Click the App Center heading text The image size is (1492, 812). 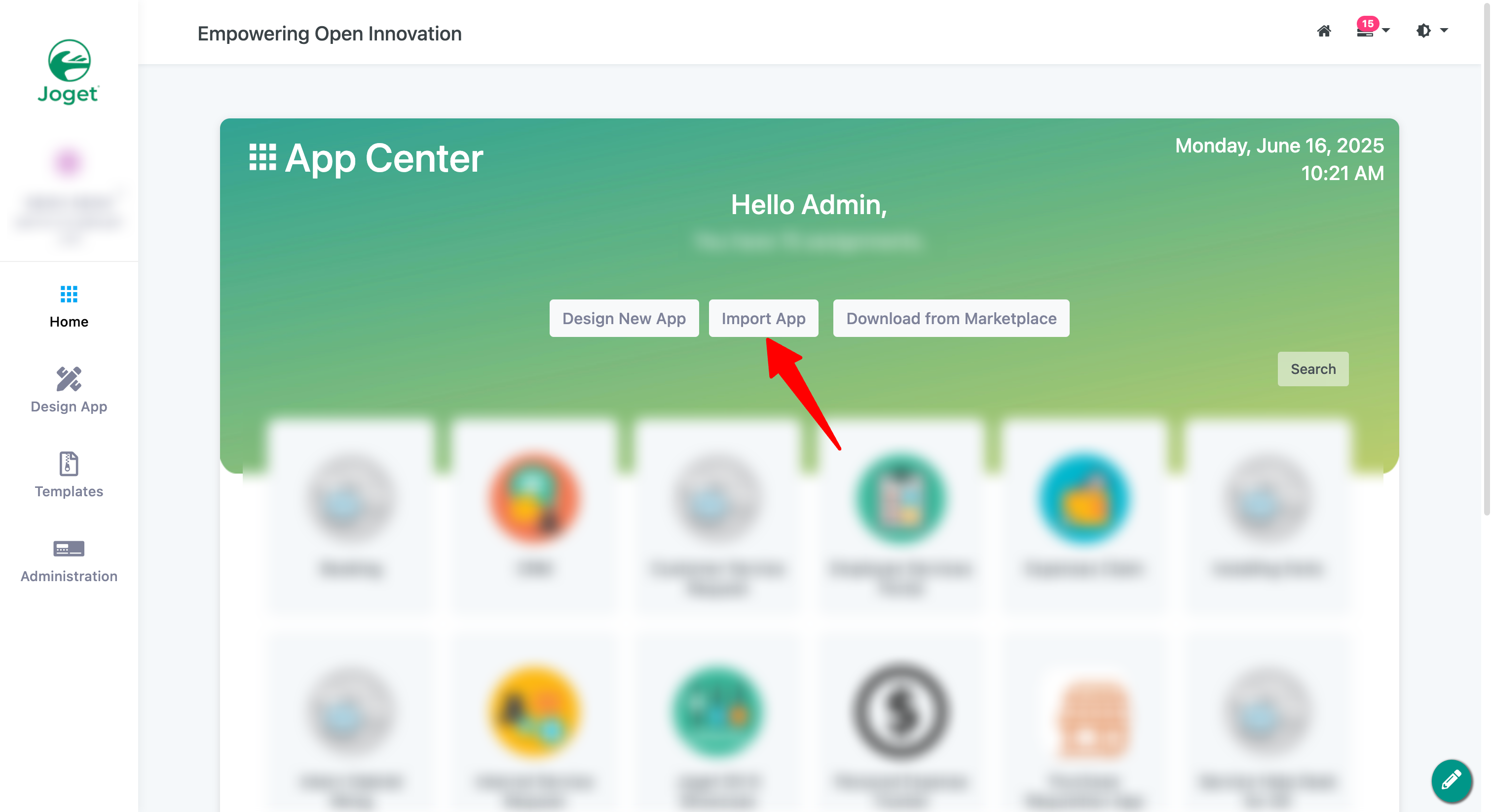click(x=384, y=158)
